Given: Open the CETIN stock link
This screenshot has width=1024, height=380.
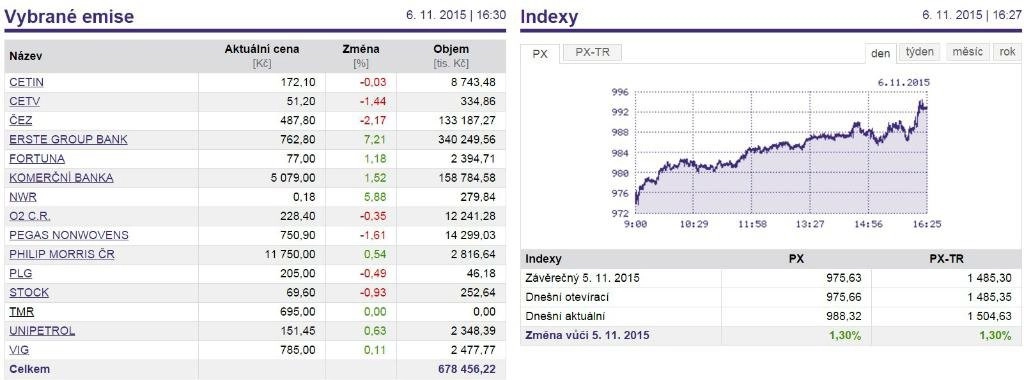Looking at the screenshot, I should (x=27, y=82).
